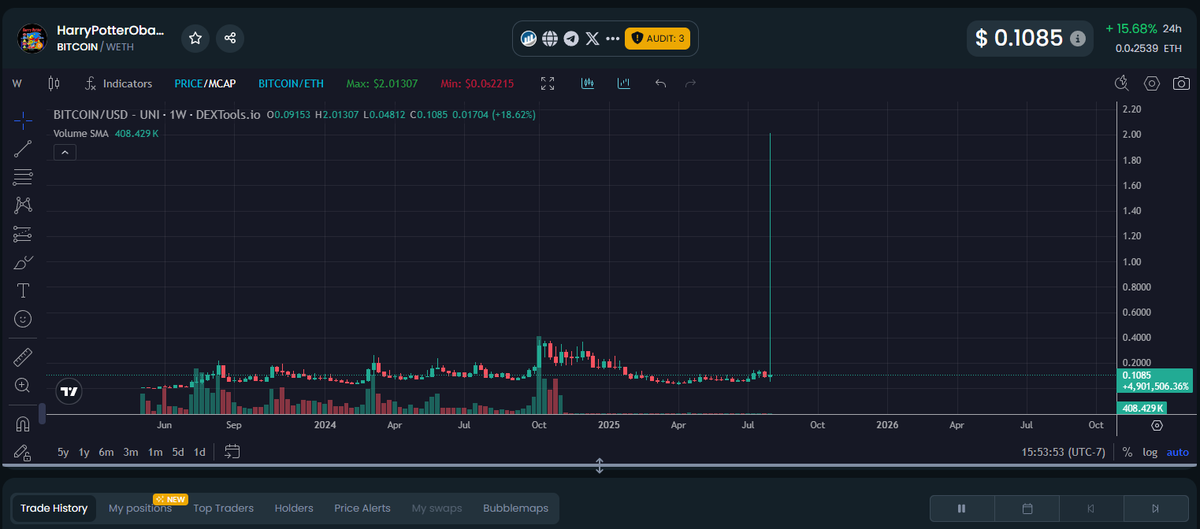Select the candle chart layout icon
Viewport: 1200px width, 529px height.
[588, 84]
